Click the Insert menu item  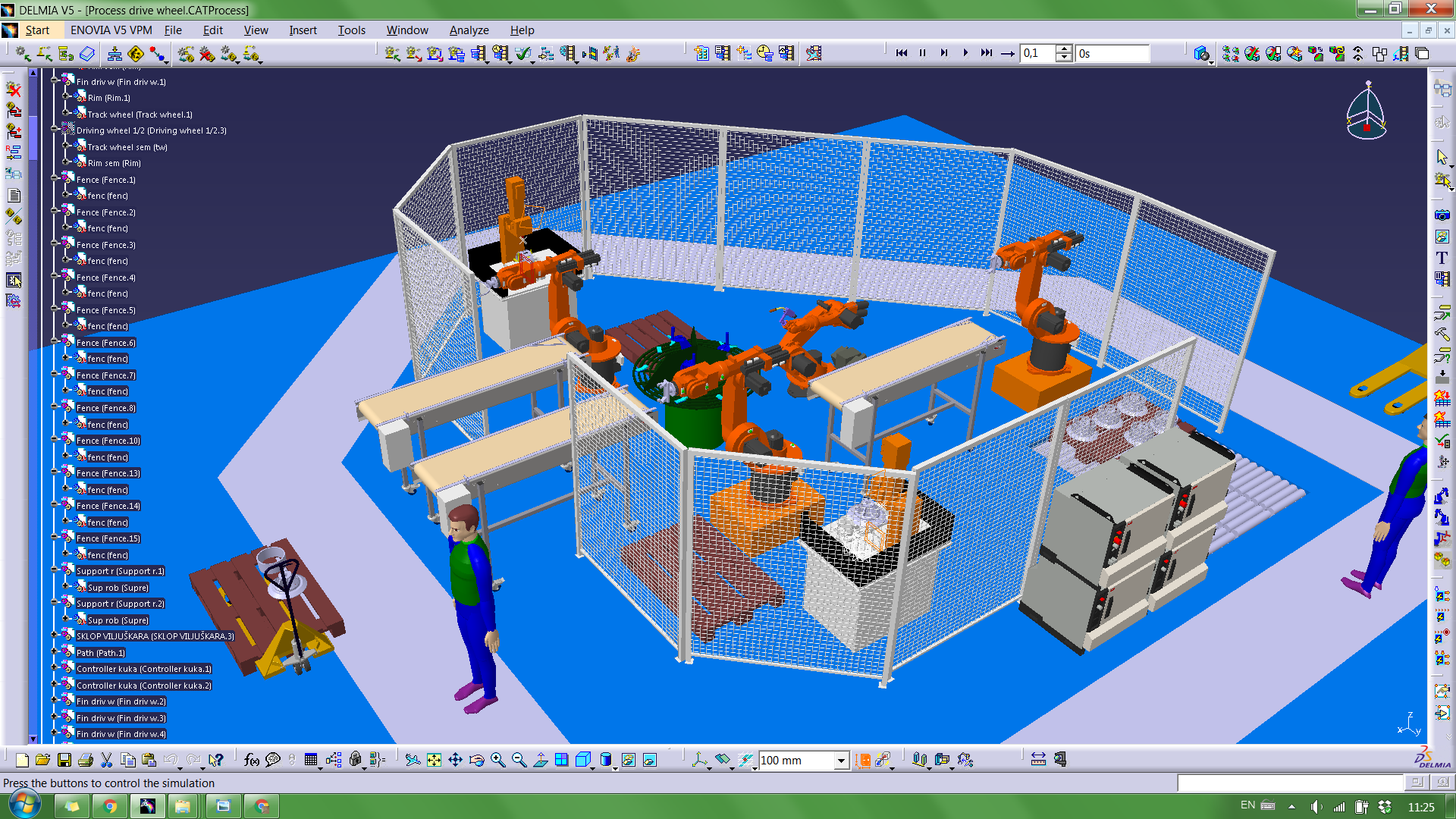(302, 29)
